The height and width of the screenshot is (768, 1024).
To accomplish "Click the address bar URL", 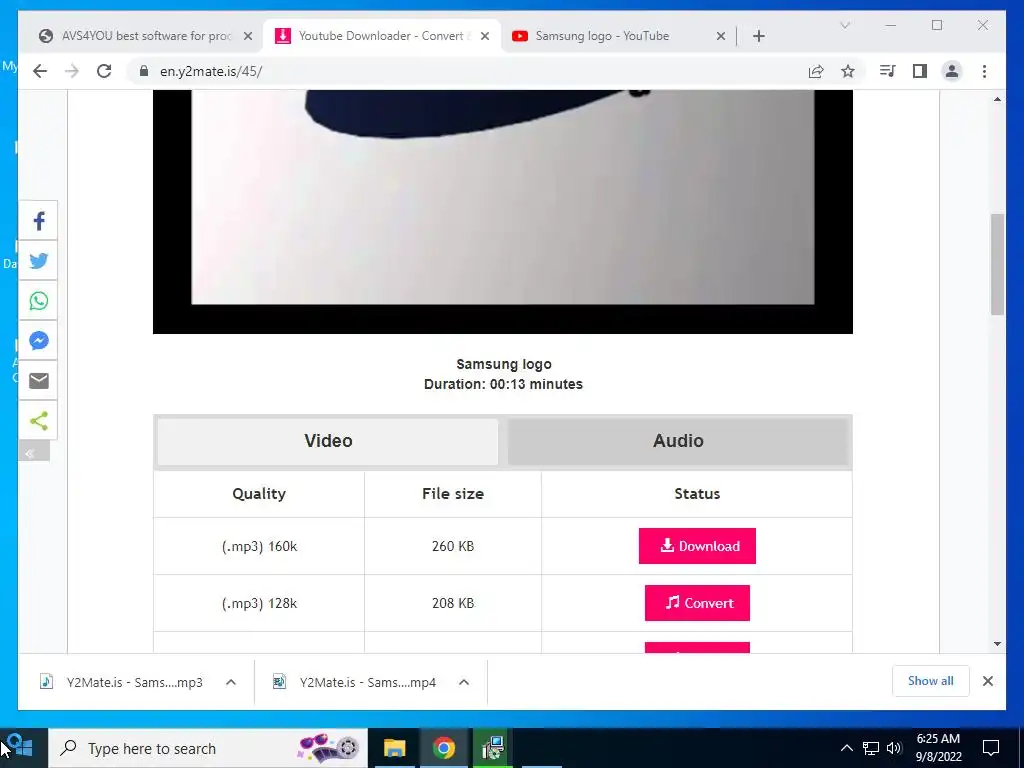I will coord(211,71).
